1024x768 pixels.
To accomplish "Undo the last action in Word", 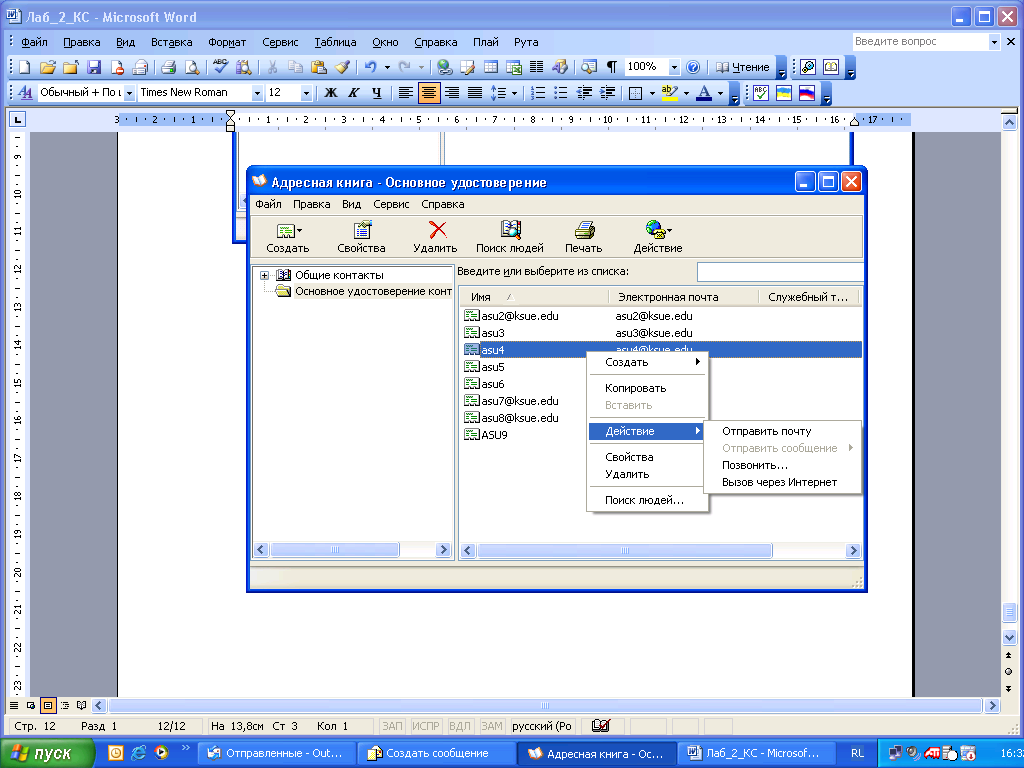I will click(x=371, y=67).
